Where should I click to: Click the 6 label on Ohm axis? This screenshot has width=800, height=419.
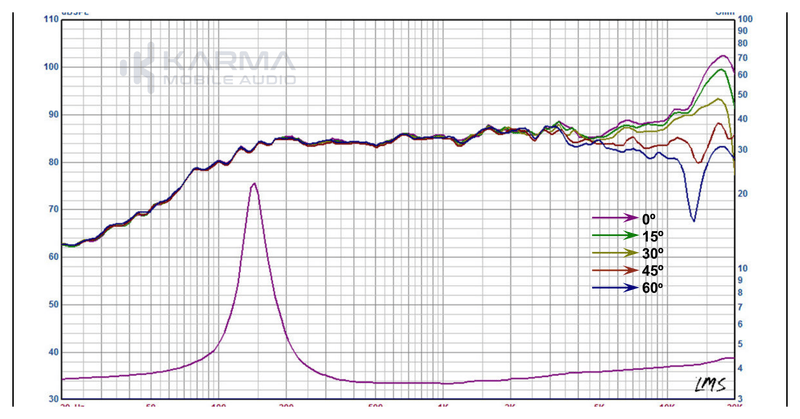click(740, 324)
